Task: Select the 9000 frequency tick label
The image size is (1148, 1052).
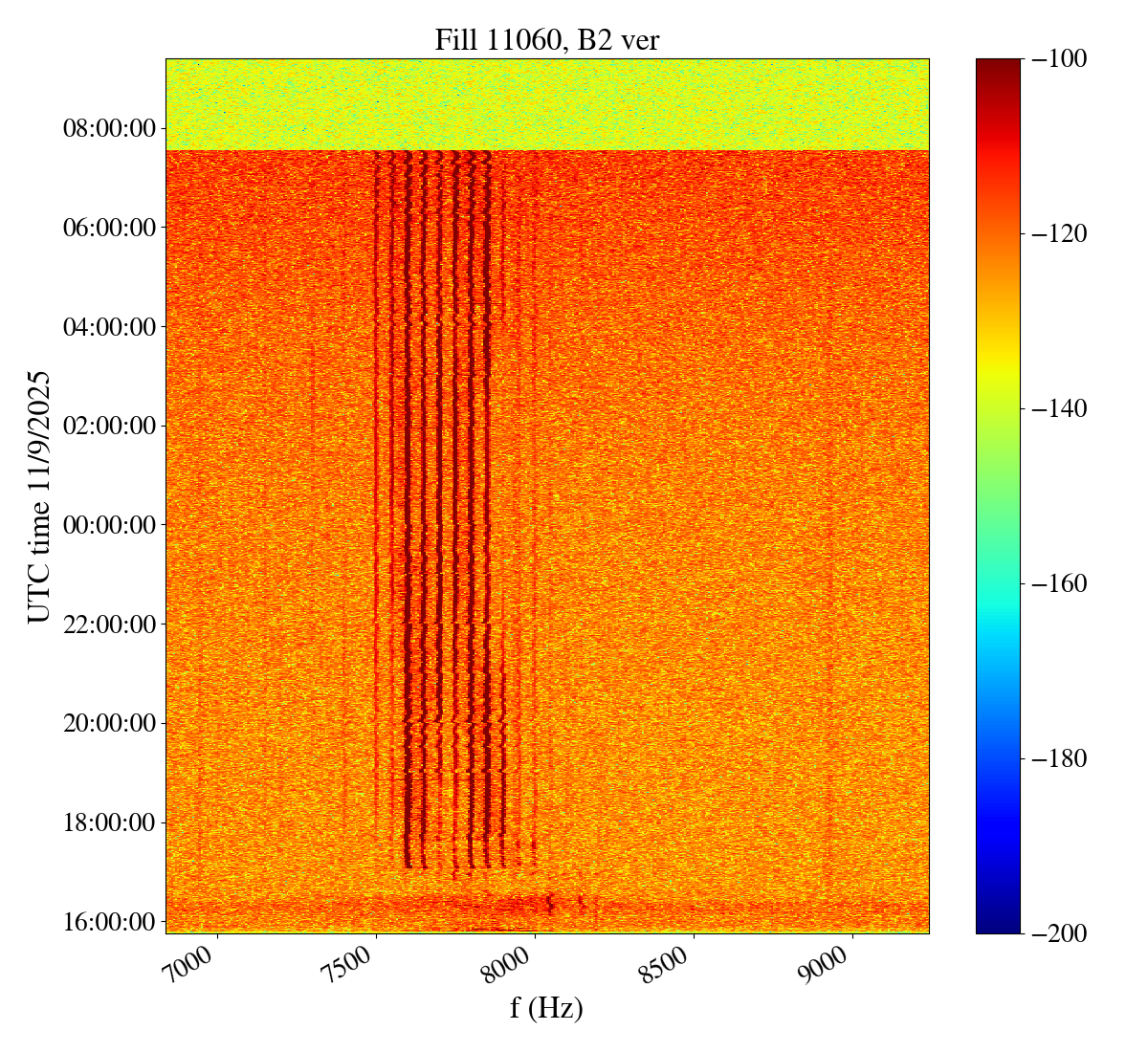Action: pyautogui.click(x=829, y=963)
